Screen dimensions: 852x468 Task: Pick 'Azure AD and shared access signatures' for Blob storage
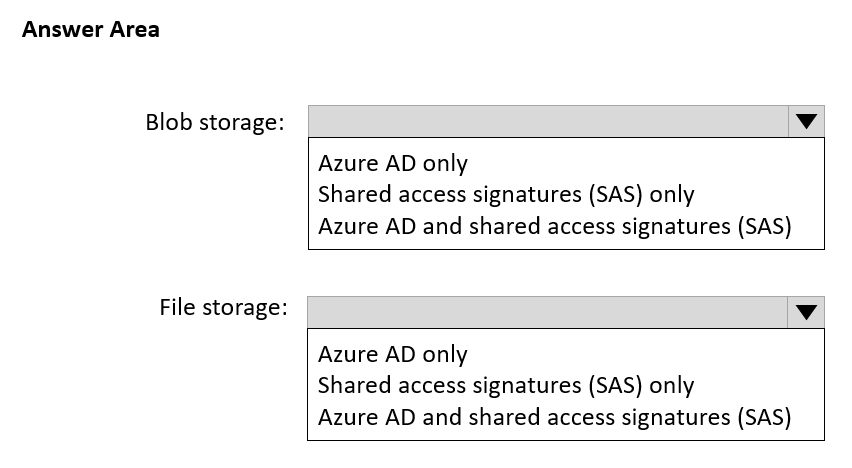click(554, 226)
